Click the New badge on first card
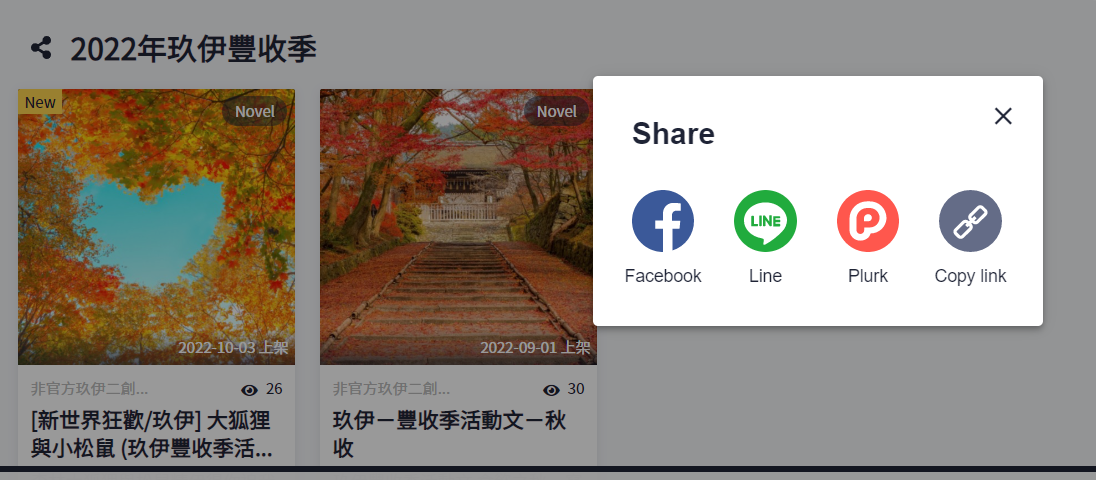The image size is (1096, 480). pyautogui.click(x=40, y=102)
